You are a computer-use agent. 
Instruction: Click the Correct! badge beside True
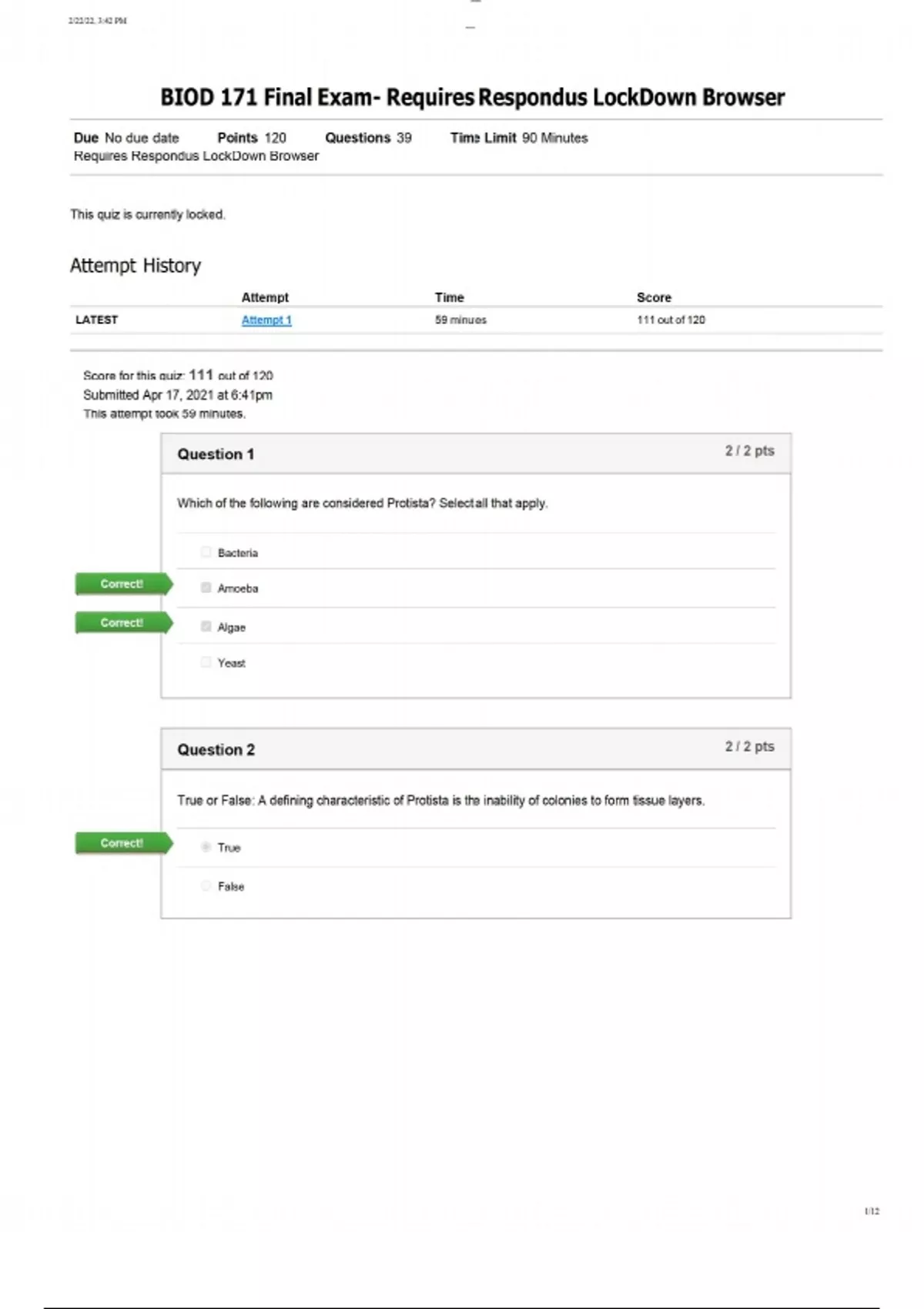pyautogui.click(x=123, y=842)
